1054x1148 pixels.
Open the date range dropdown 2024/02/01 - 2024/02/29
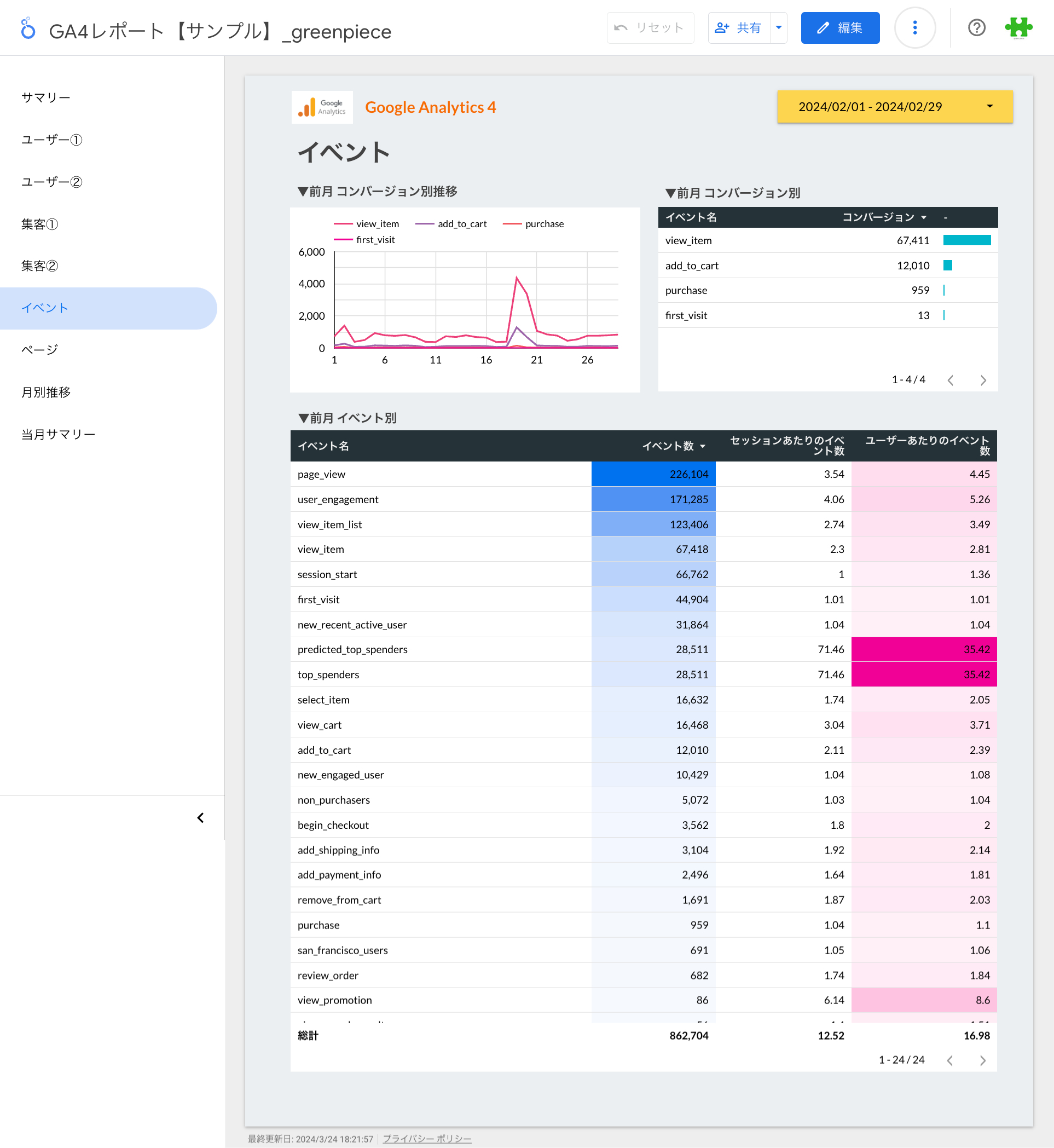(894, 107)
